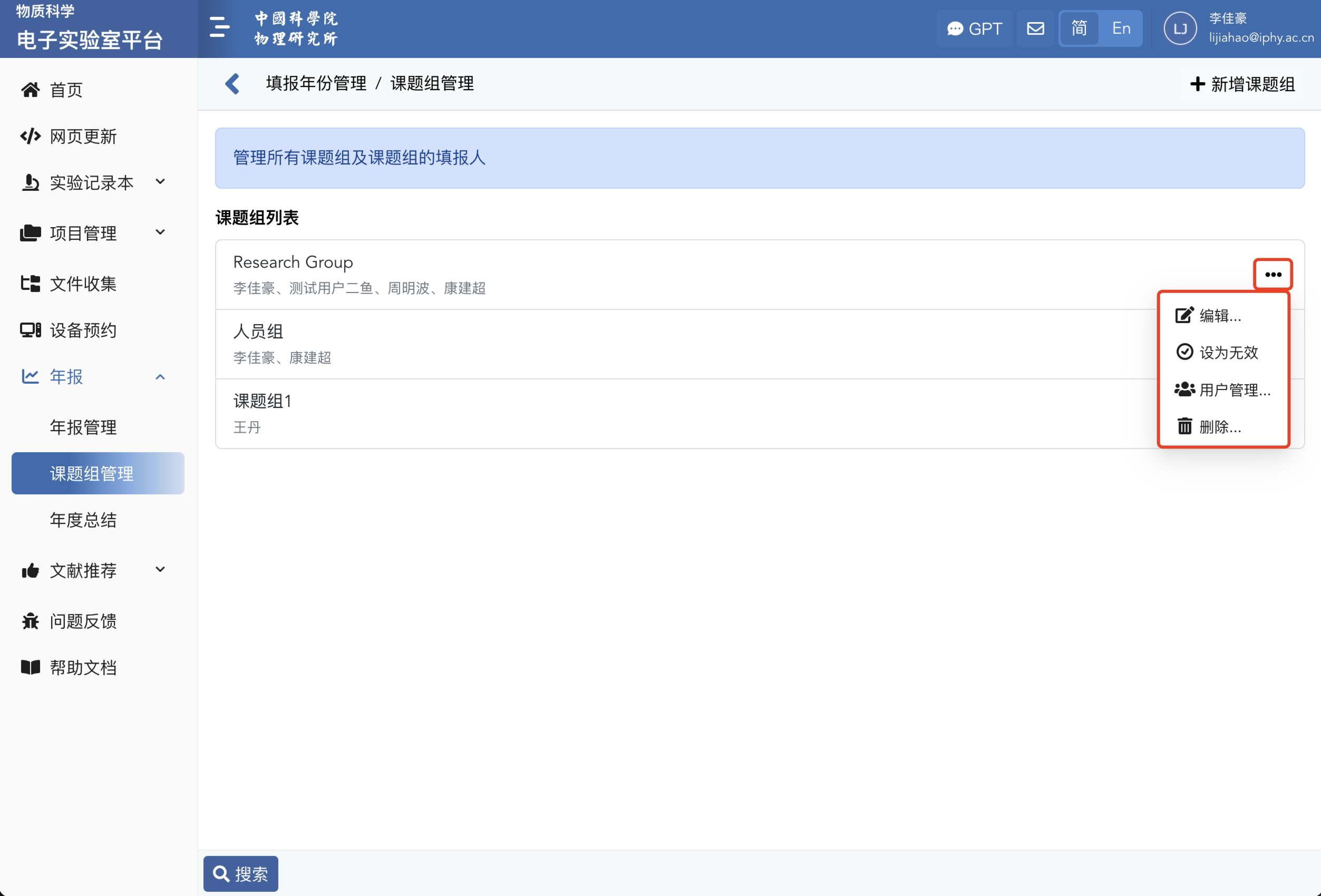Viewport: 1321px width, 896px height.
Task: Click 课题组管理 breadcrumb text
Action: pos(432,83)
